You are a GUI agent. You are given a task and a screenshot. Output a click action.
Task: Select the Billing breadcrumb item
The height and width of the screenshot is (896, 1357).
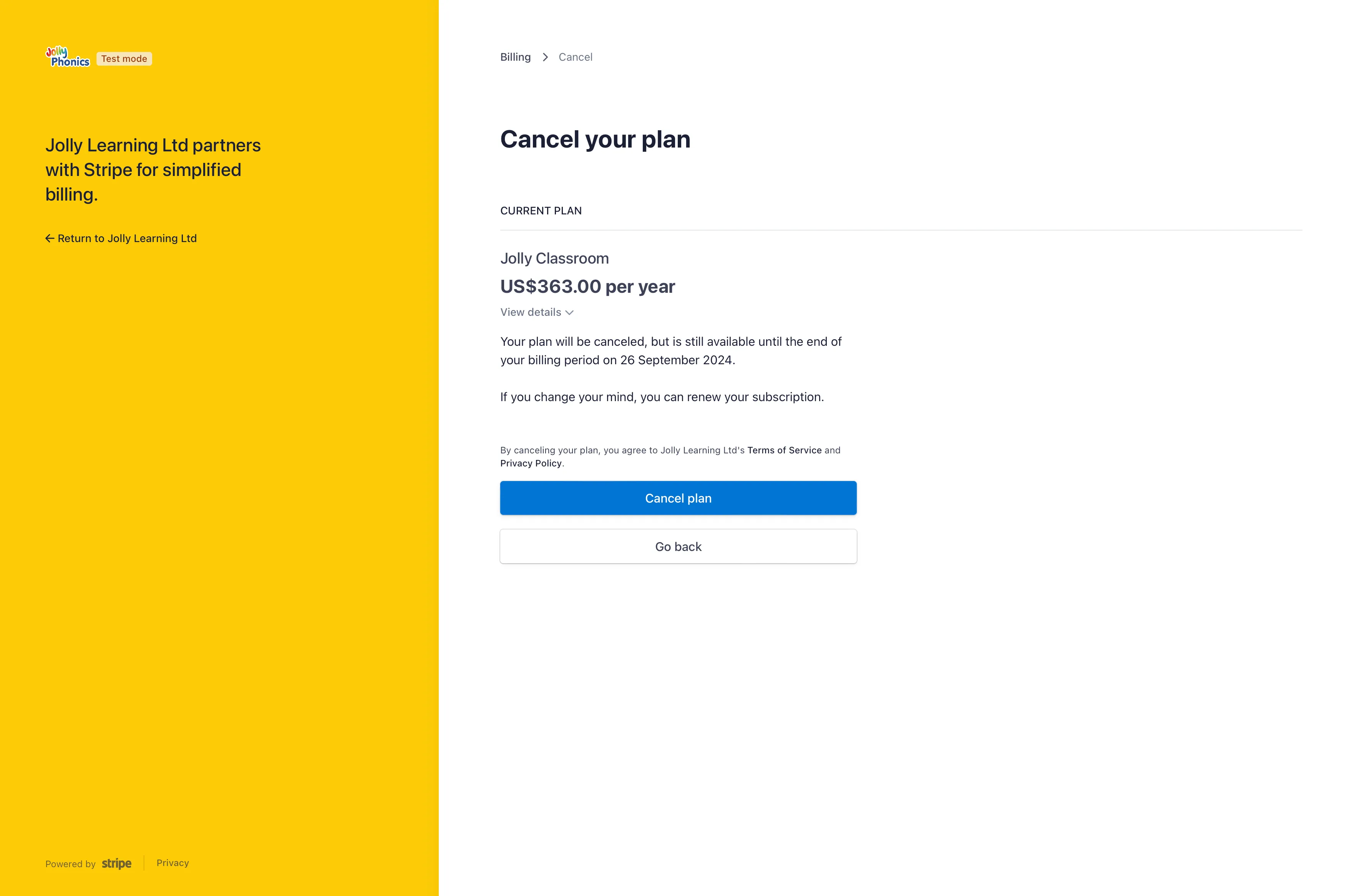[x=515, y=56]
